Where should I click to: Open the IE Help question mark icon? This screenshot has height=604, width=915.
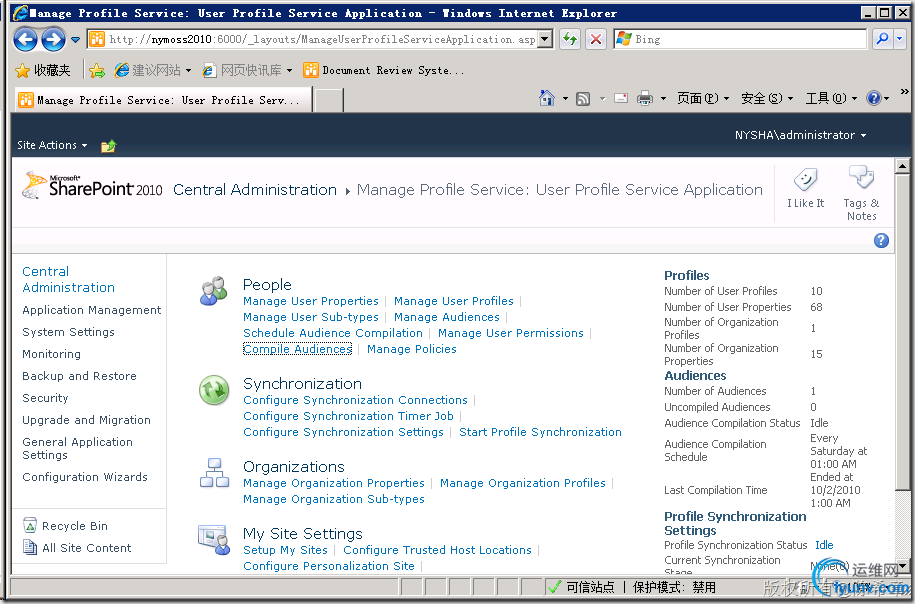point(874,98)
